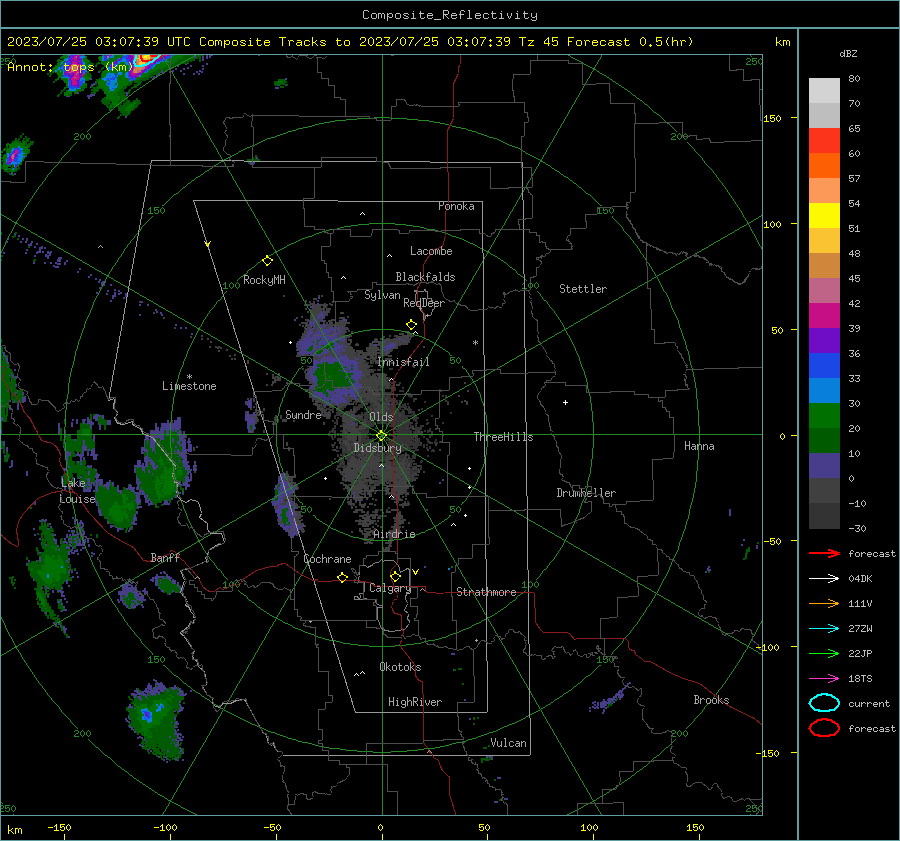Pick the magenta 42-39 dBZ color swatch
The height and width of the screenshot is (841, 900).
click(824, 315)
